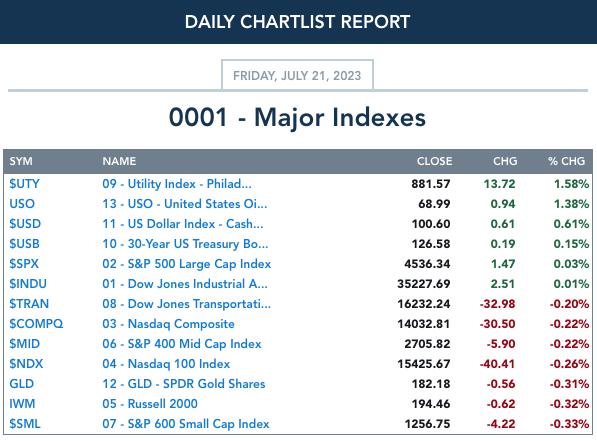
Task: Click the GLD symbol link
Action: click(21, 384)
